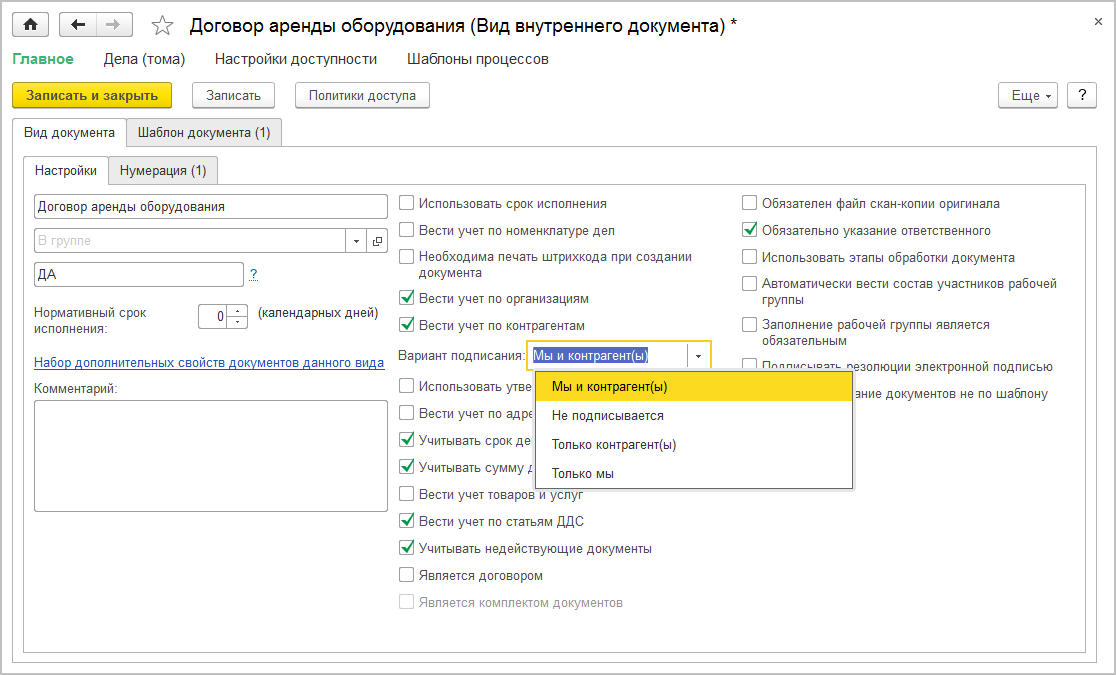Open the 'Шаблоны процессов' section
The width and height of the screenshot is (1116, 675).
478,59
